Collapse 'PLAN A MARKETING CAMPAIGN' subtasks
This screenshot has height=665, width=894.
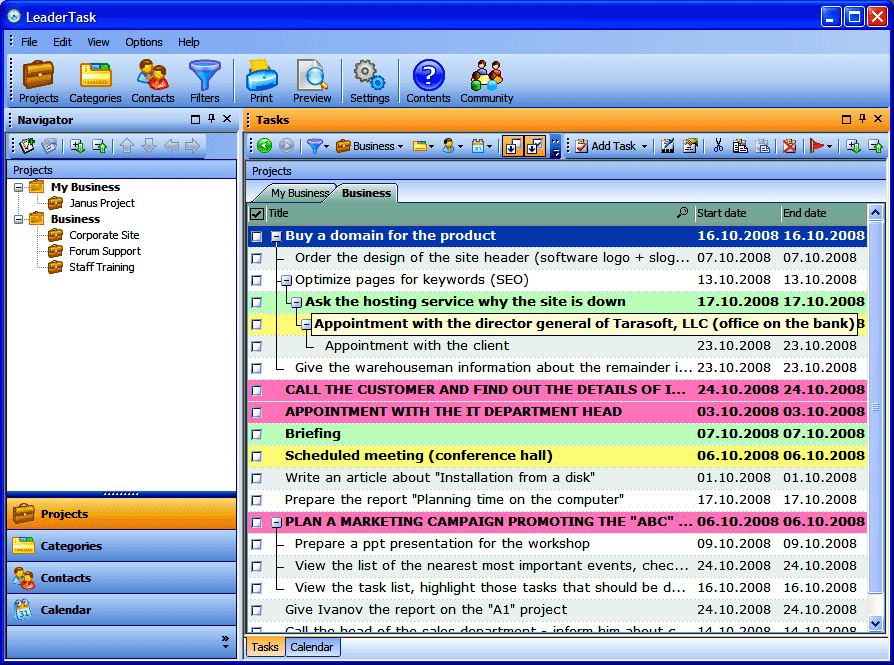tap(277, 522)
